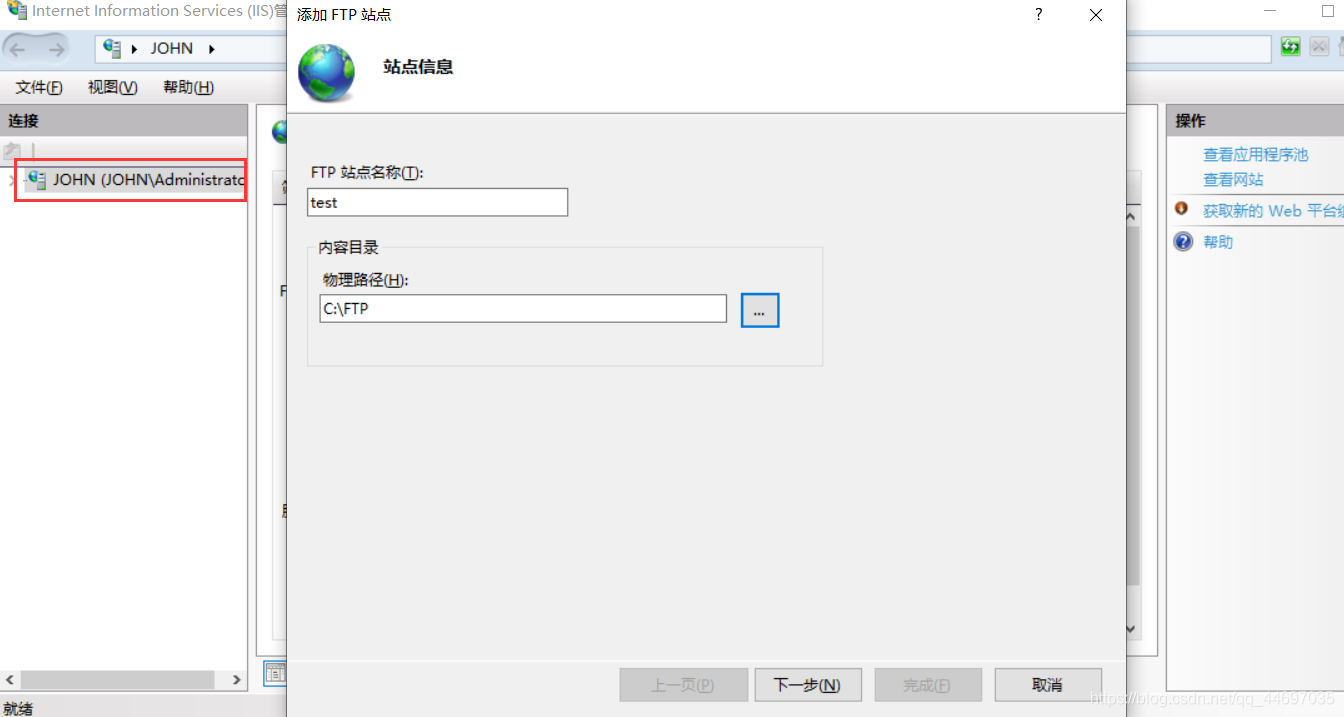This screenshot has width=1344, height=717.
Task: Click the features view icon at the bottom
Action: tap(275, 674)
